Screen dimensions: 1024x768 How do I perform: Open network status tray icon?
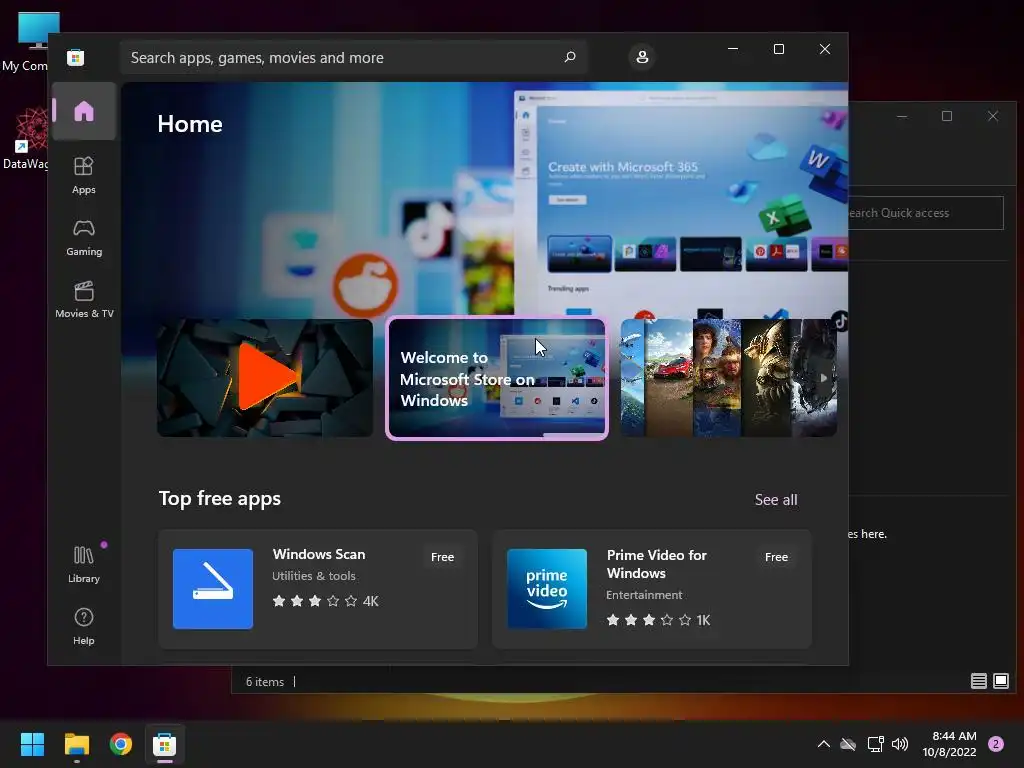click(x=875, y=744)
